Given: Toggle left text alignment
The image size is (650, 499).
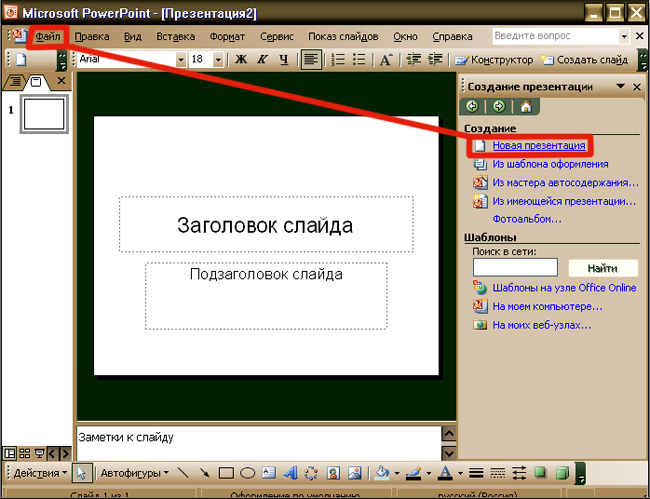Looking at the screenshot, I should pyautogui.click(x=311, y=60).
